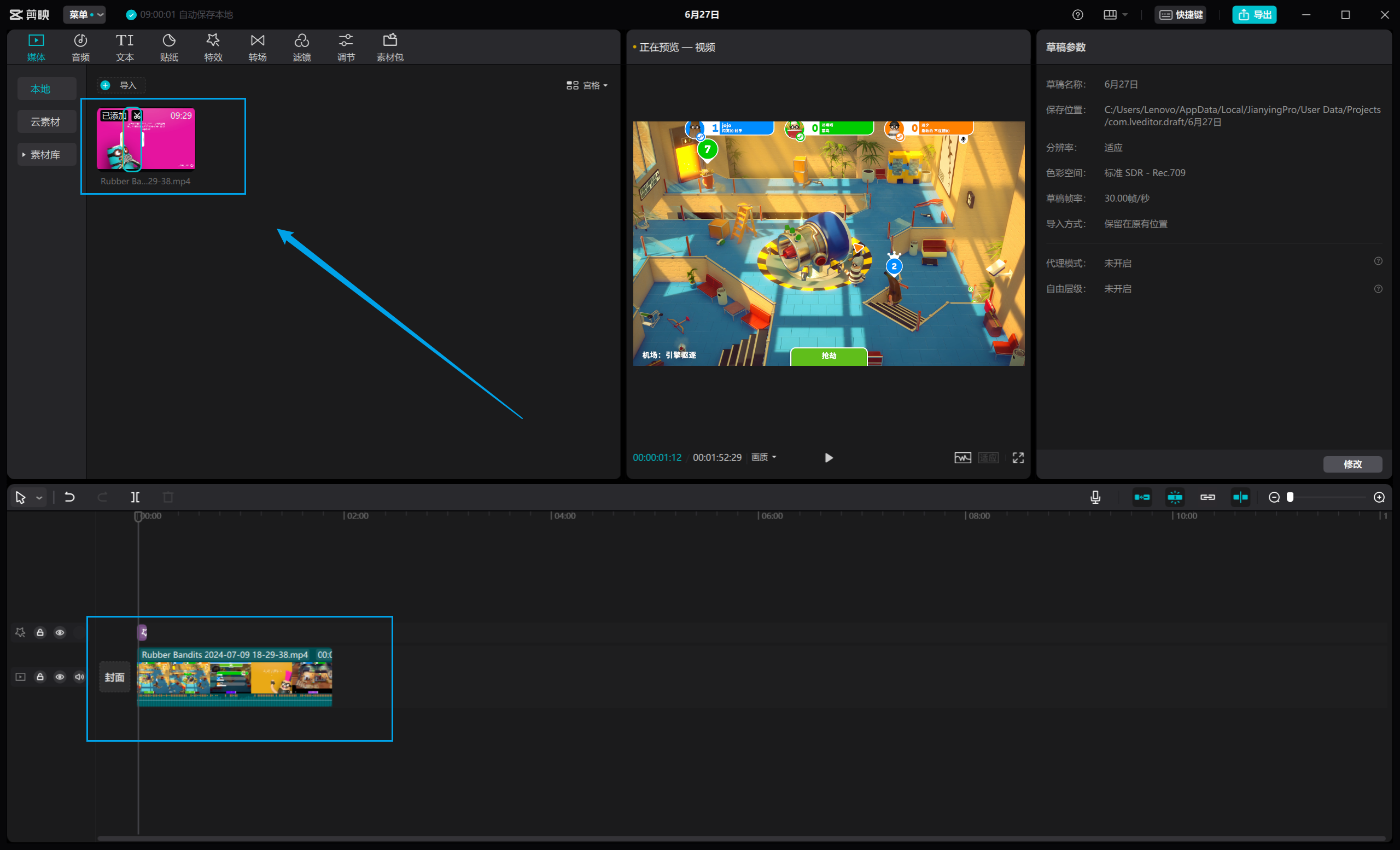This screenshot has height=850, width=1400.
Task: Show the 代理模式 help tooltip icon
Action: pos(1378,261)
